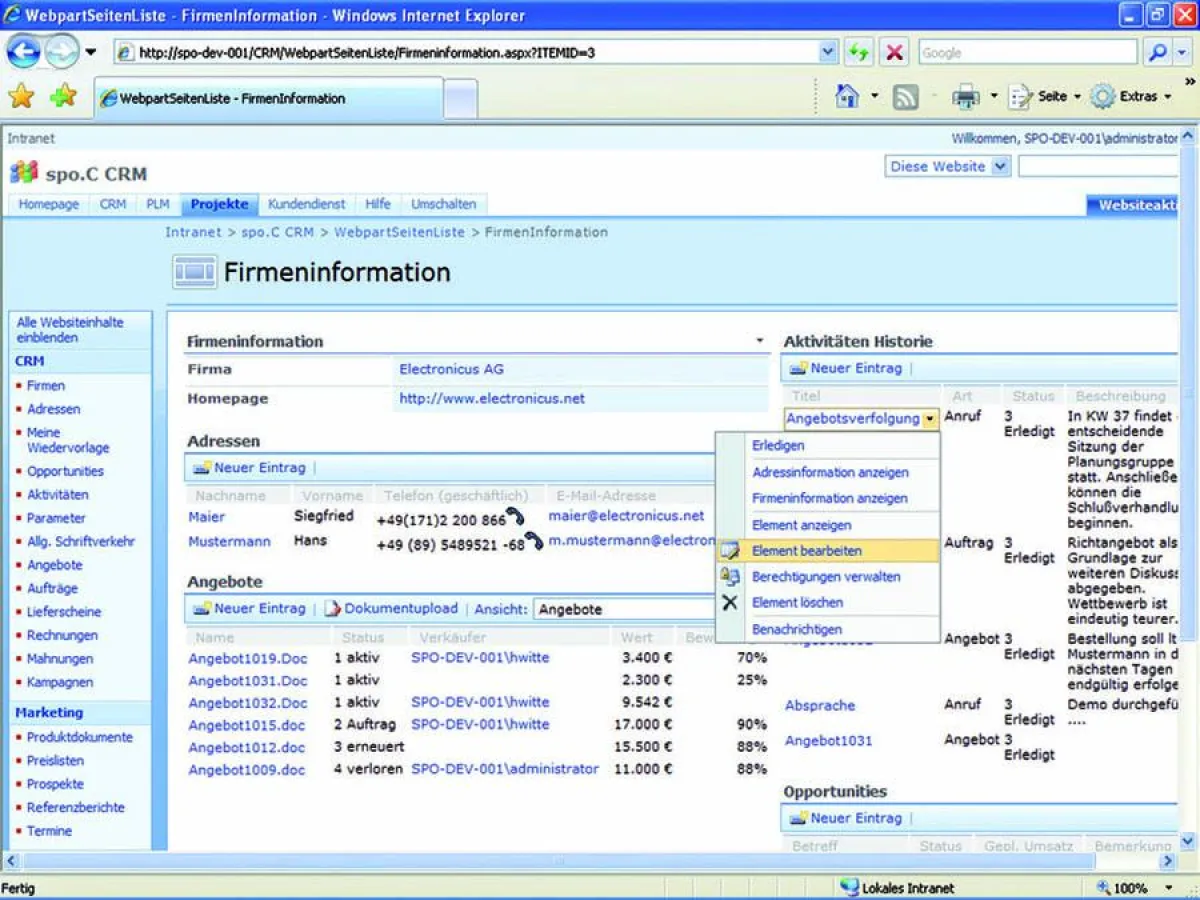
Task: Click the browser address bar URL field
Action: point(400,50)
